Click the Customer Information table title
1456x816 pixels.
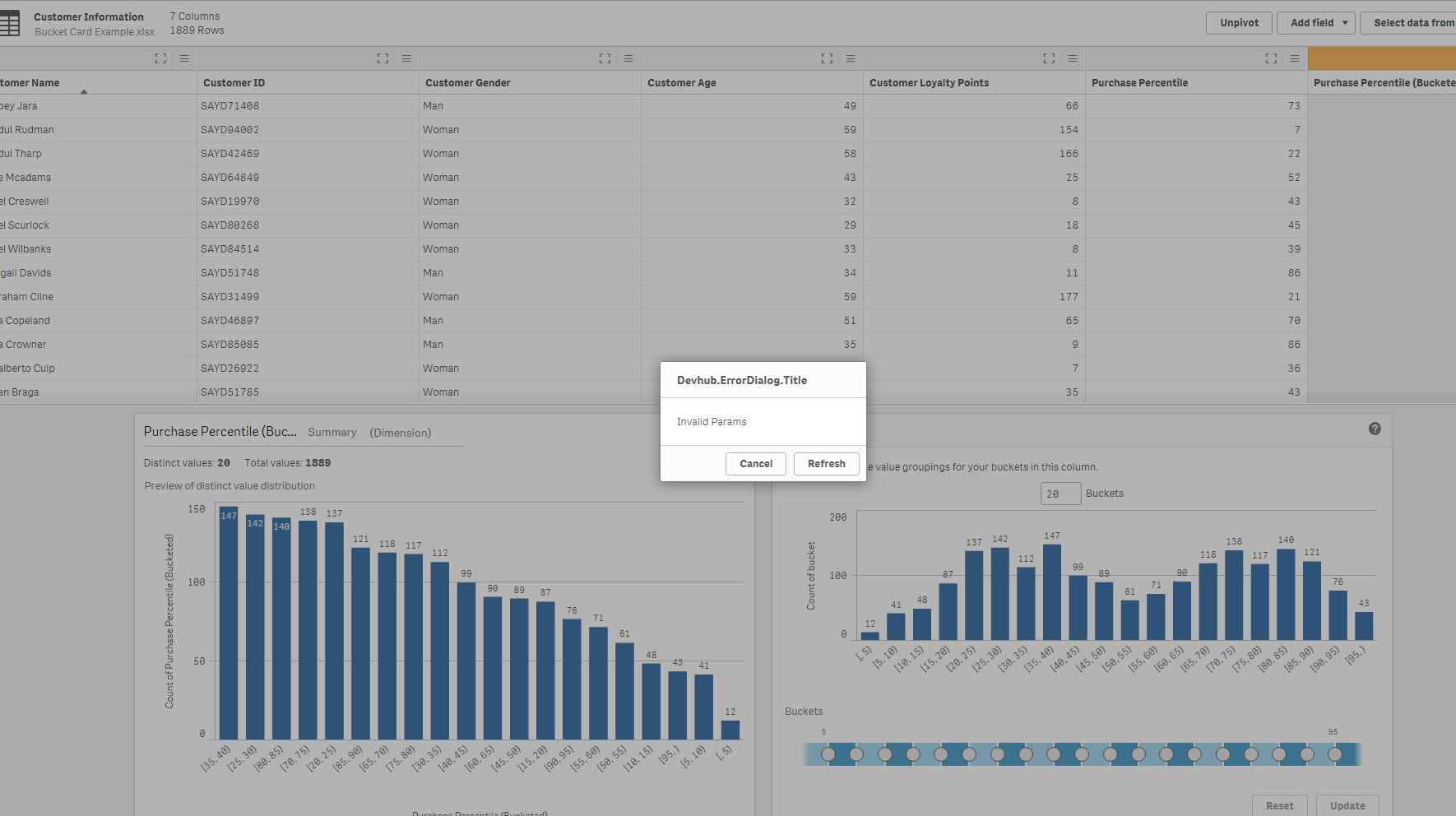point(89,17)
